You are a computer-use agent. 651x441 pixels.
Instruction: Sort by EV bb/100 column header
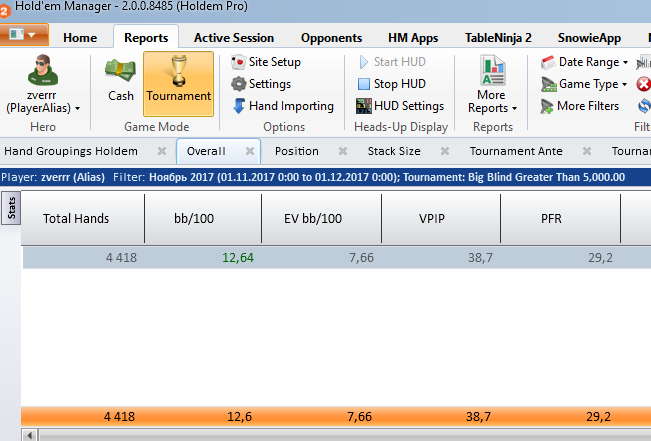(x=321, y=218)
